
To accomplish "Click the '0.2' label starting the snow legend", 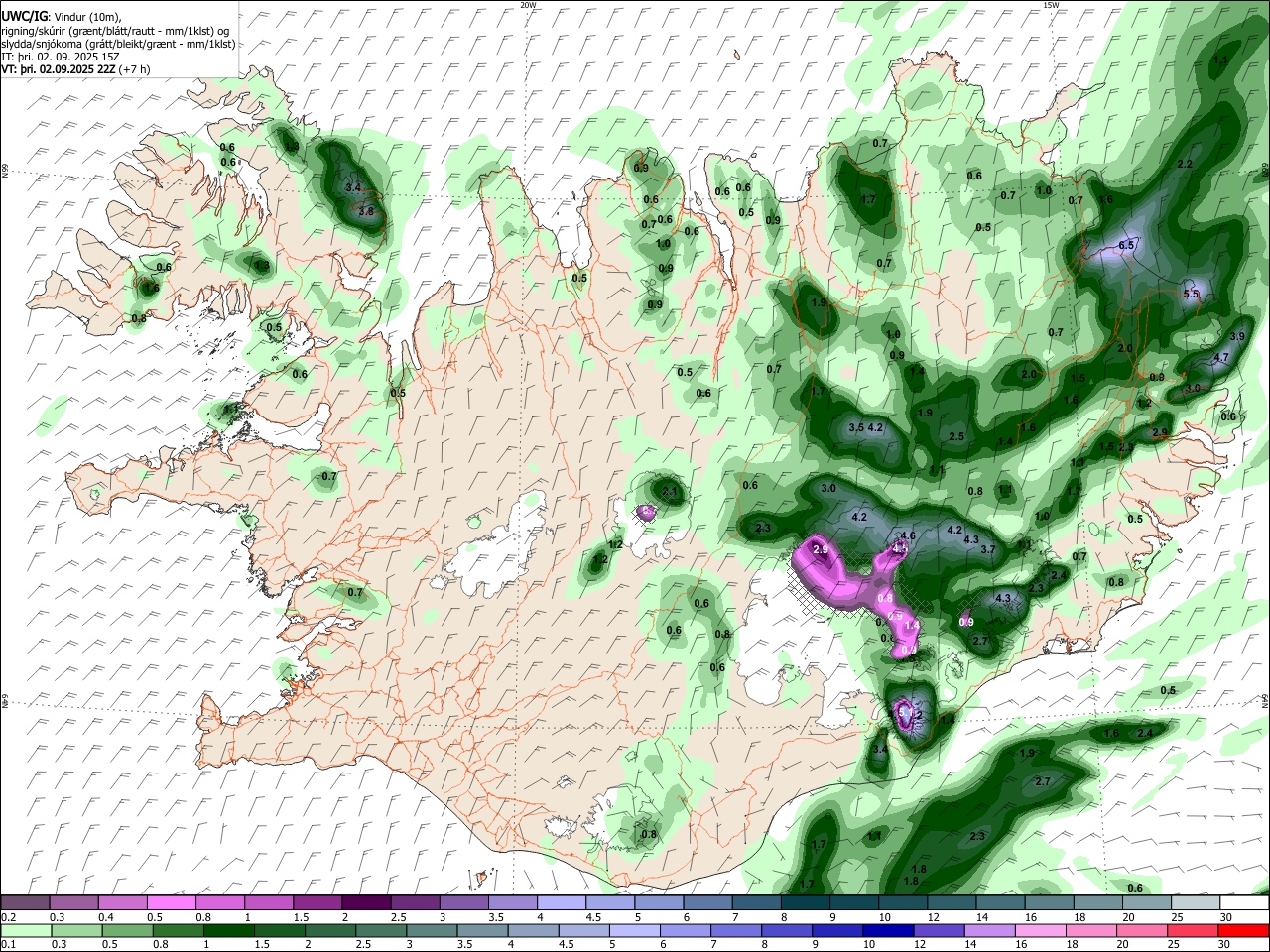I will click(x=8, y=917).
